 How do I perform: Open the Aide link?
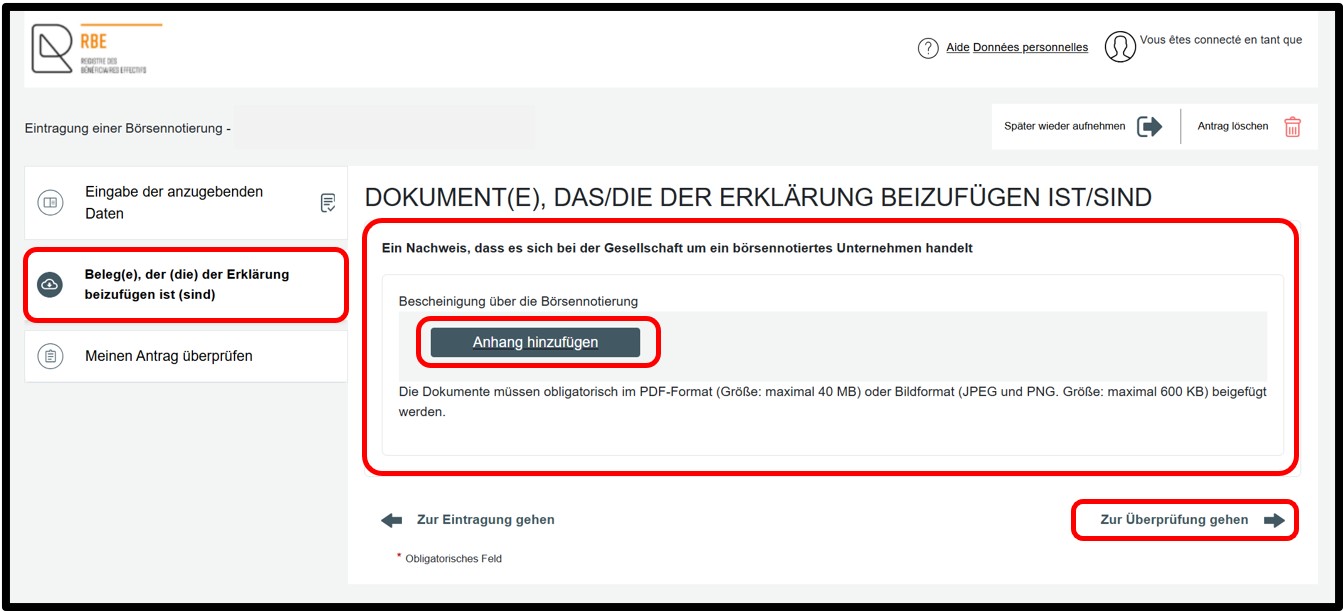[958, 47]
